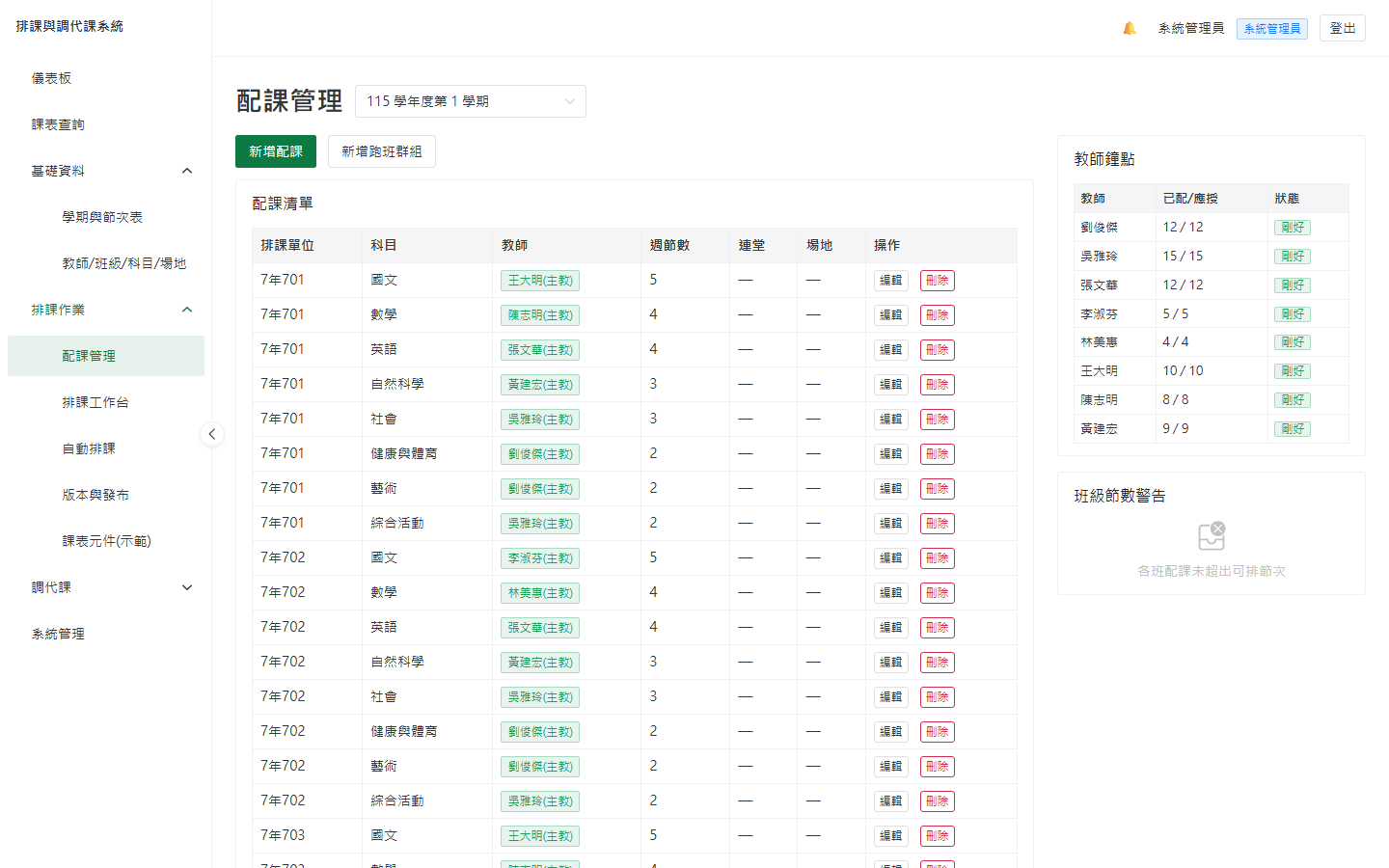Edit the 7年701 數學 row

[891, 315]
